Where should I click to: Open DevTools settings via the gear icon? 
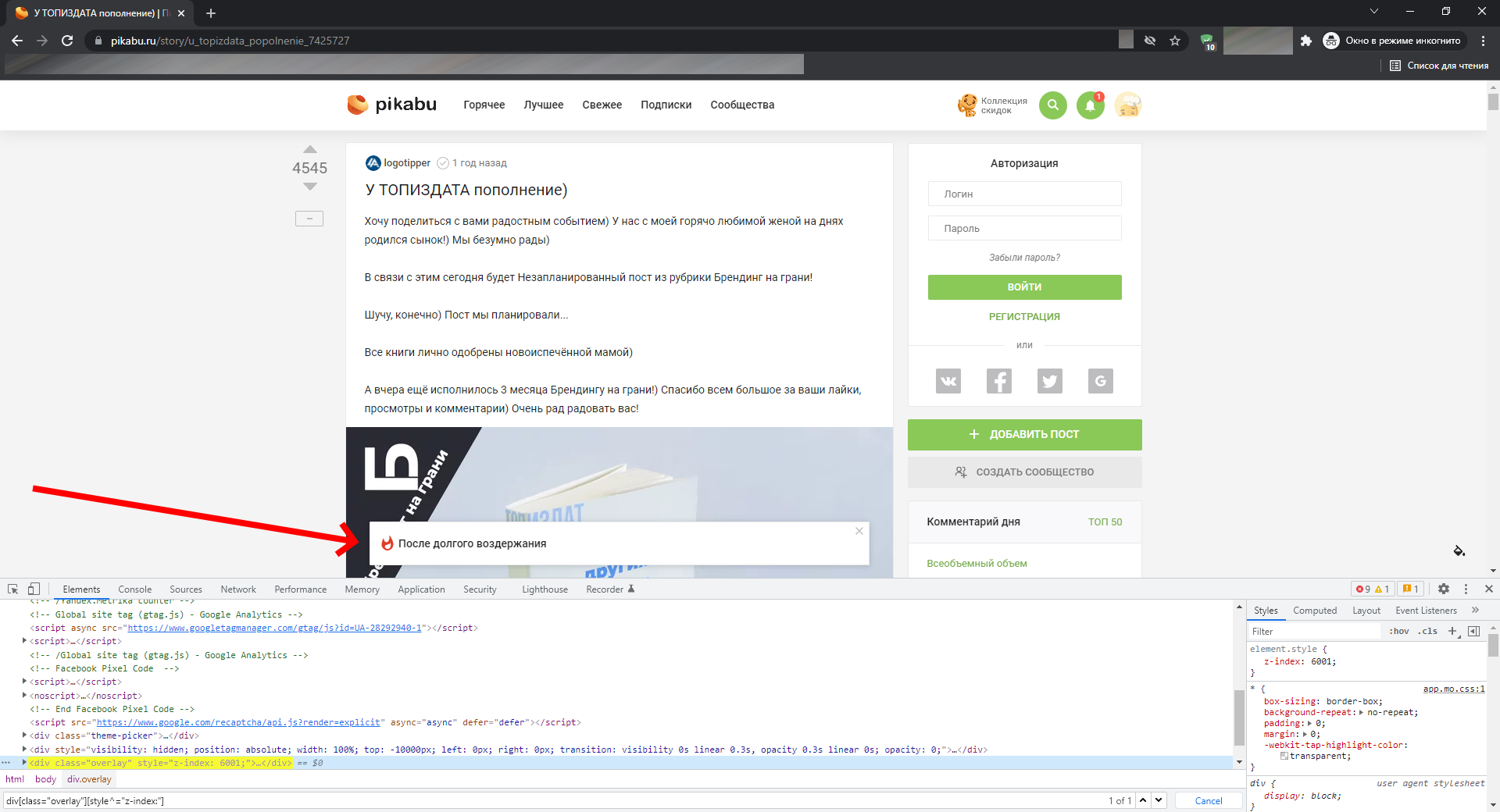tap(1444, 589)
